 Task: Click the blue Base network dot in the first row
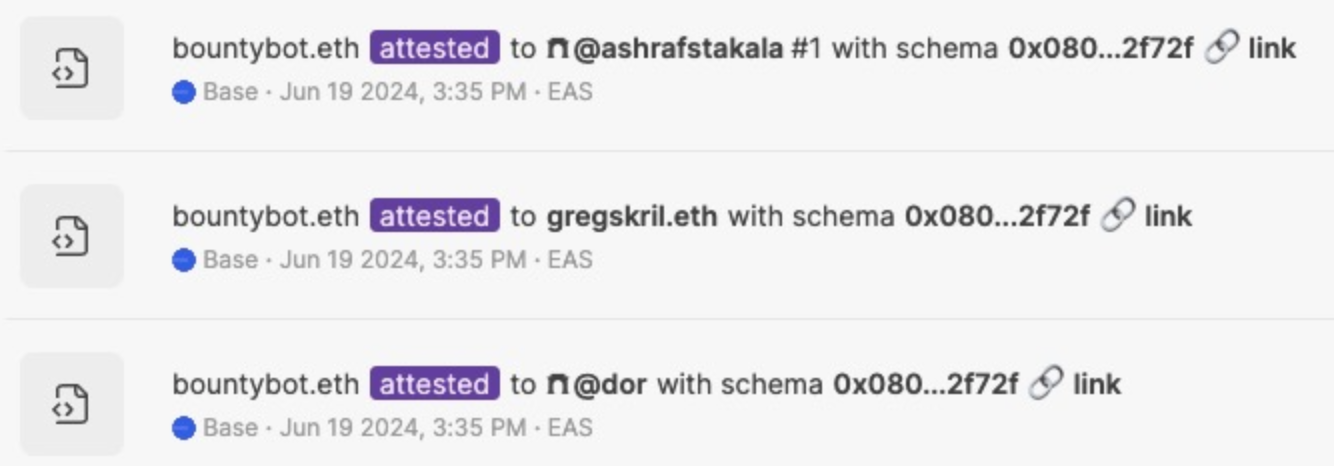[x=184, y=93]
